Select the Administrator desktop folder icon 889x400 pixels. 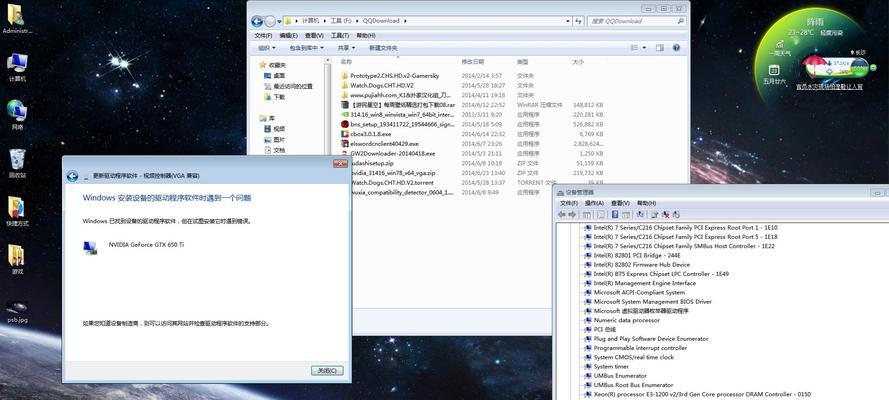[x=17, y=19]
